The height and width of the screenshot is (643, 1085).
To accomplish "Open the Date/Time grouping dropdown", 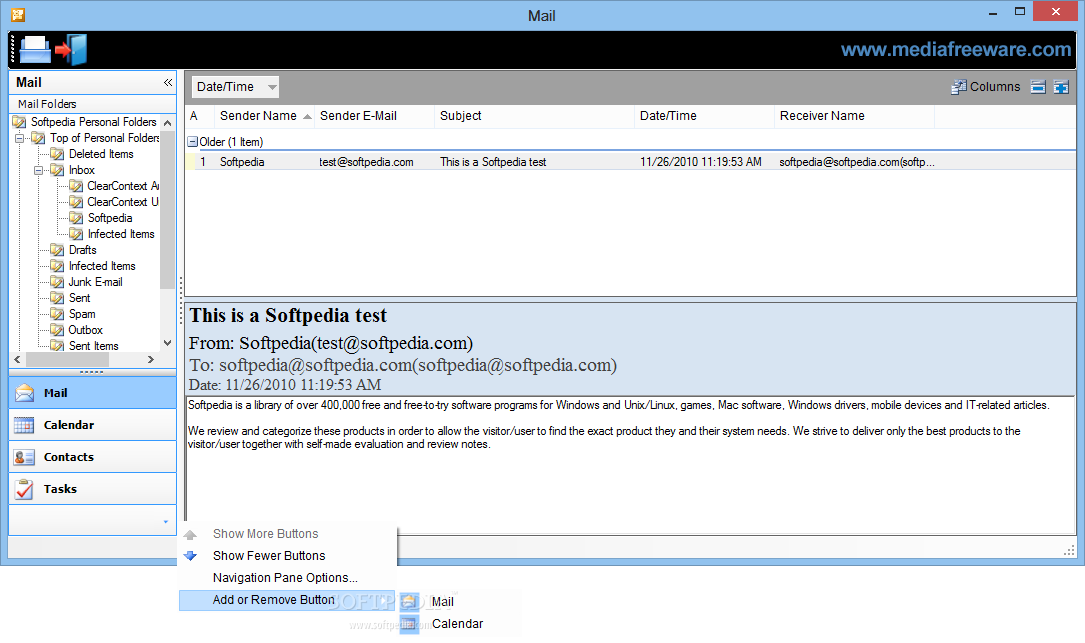I will 235,87.
